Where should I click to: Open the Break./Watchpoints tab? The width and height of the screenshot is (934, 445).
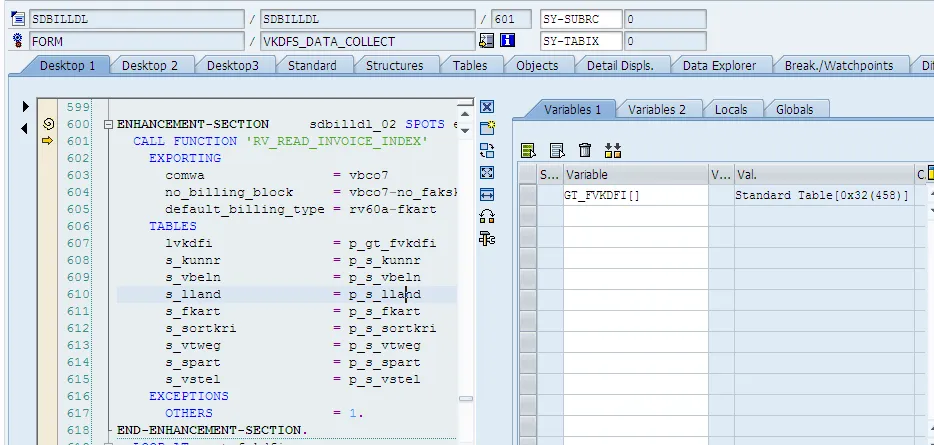[x=839, y=65]
